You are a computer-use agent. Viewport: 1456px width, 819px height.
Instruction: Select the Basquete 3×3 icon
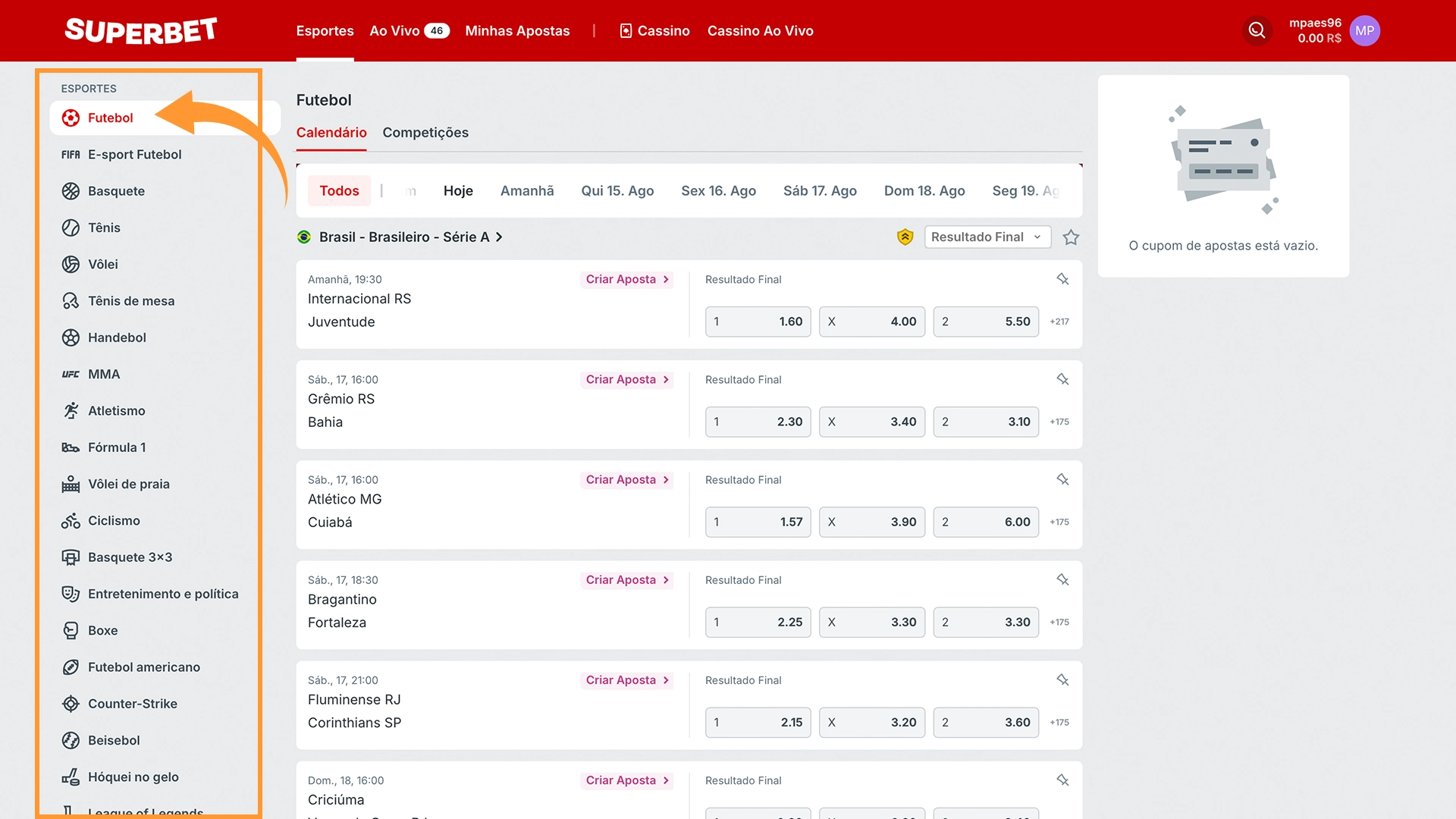pyautogui.click(x=71, y=557)
